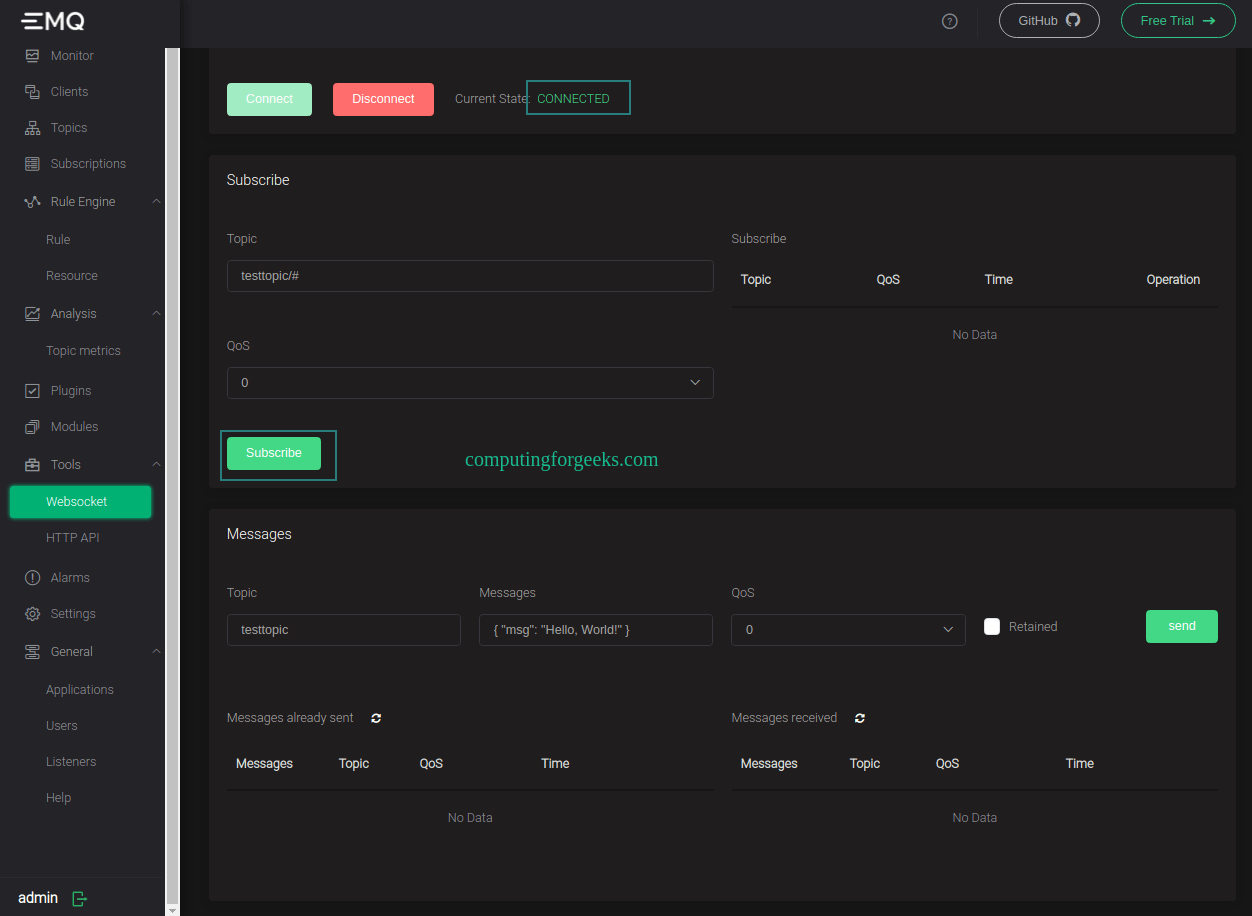Open the Applications page

tap(82, 690)
